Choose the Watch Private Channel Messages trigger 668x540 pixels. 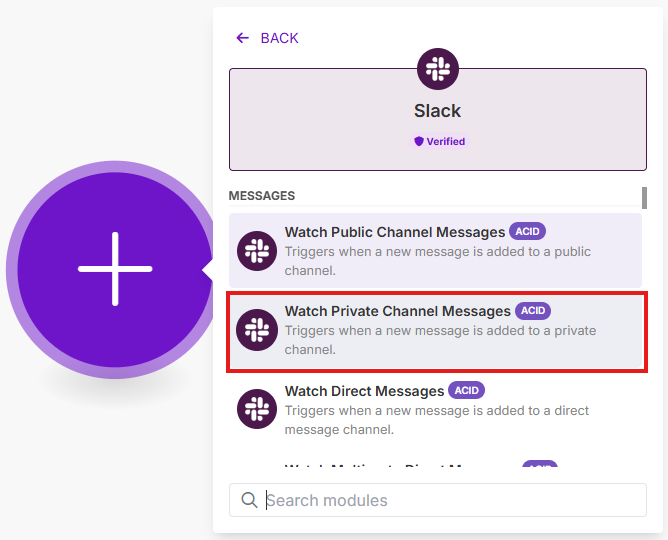click(397, 311)
